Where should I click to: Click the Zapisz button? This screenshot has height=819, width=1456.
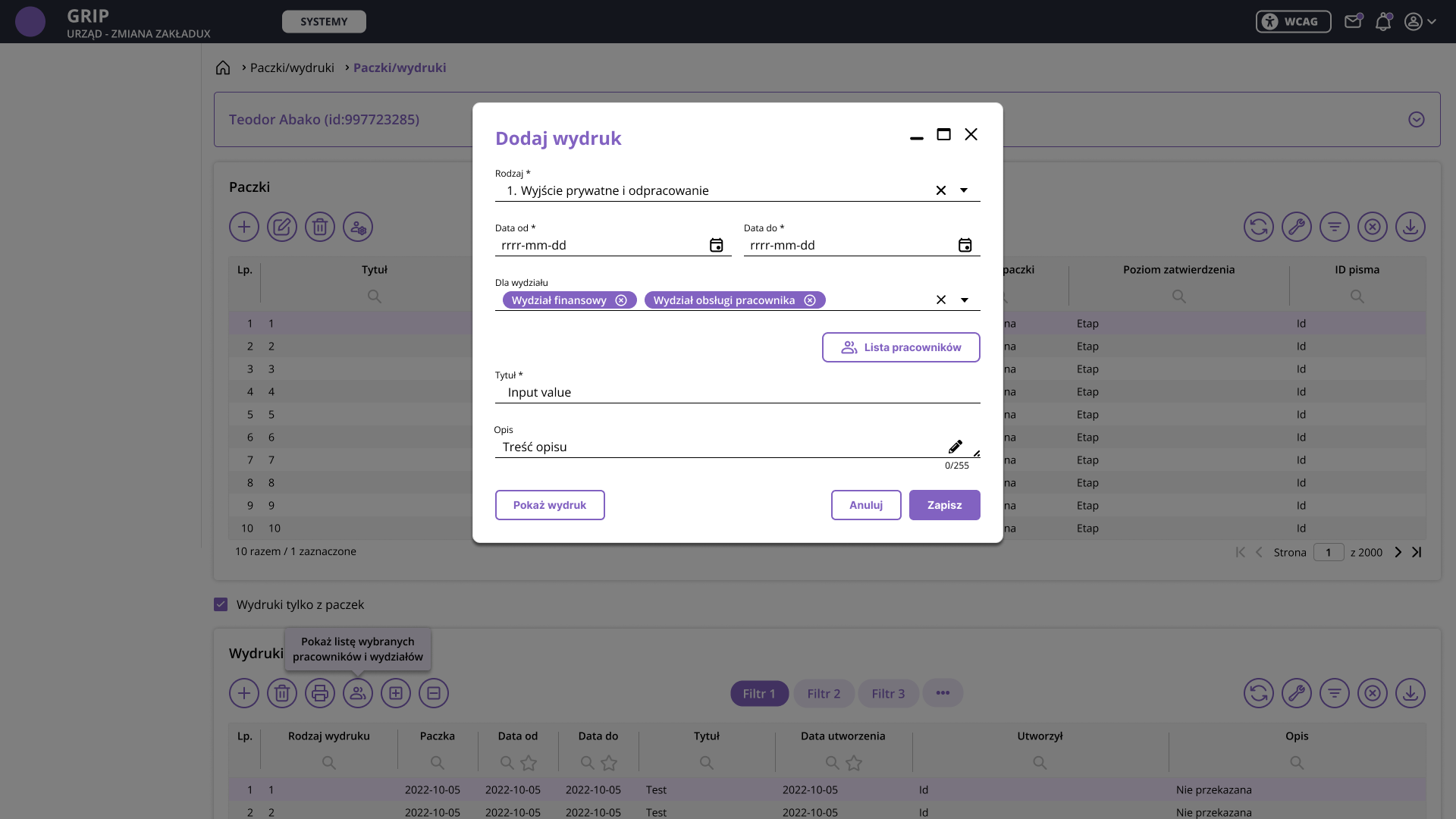point(944,505)
